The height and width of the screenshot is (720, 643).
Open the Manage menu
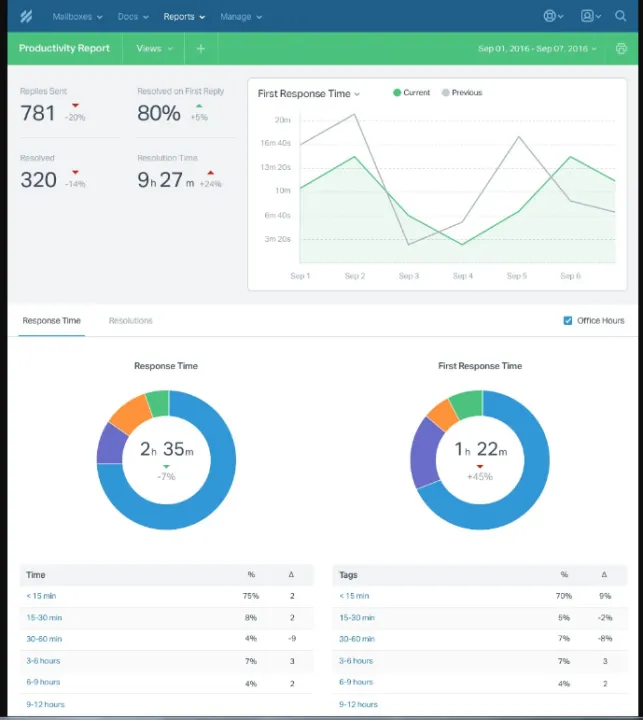(x=241, y=16)
